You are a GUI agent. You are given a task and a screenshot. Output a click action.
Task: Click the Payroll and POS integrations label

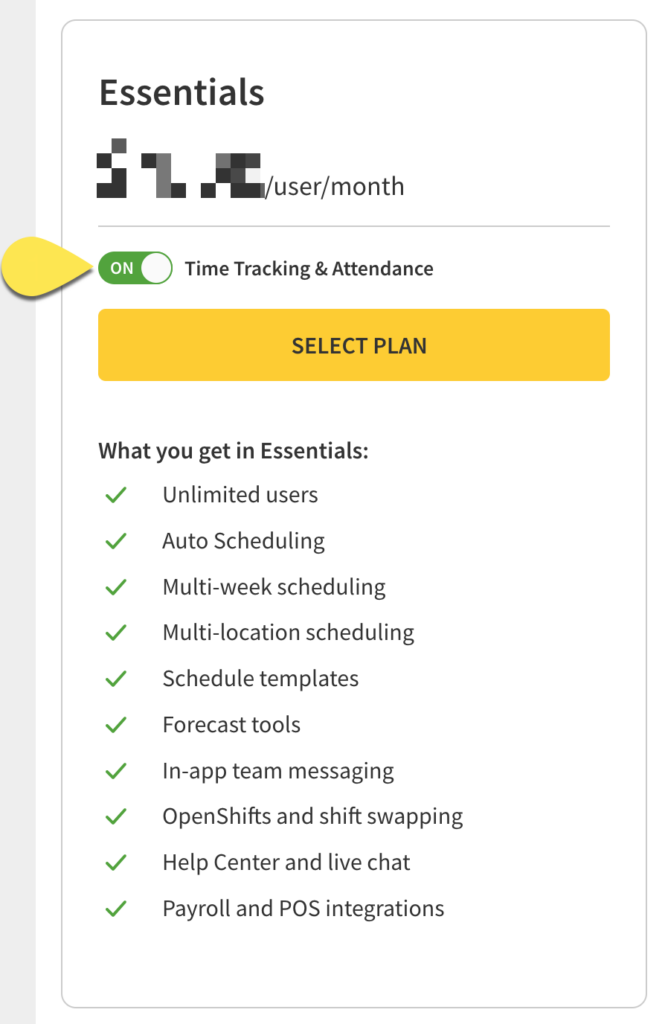[x=303, y=908]
